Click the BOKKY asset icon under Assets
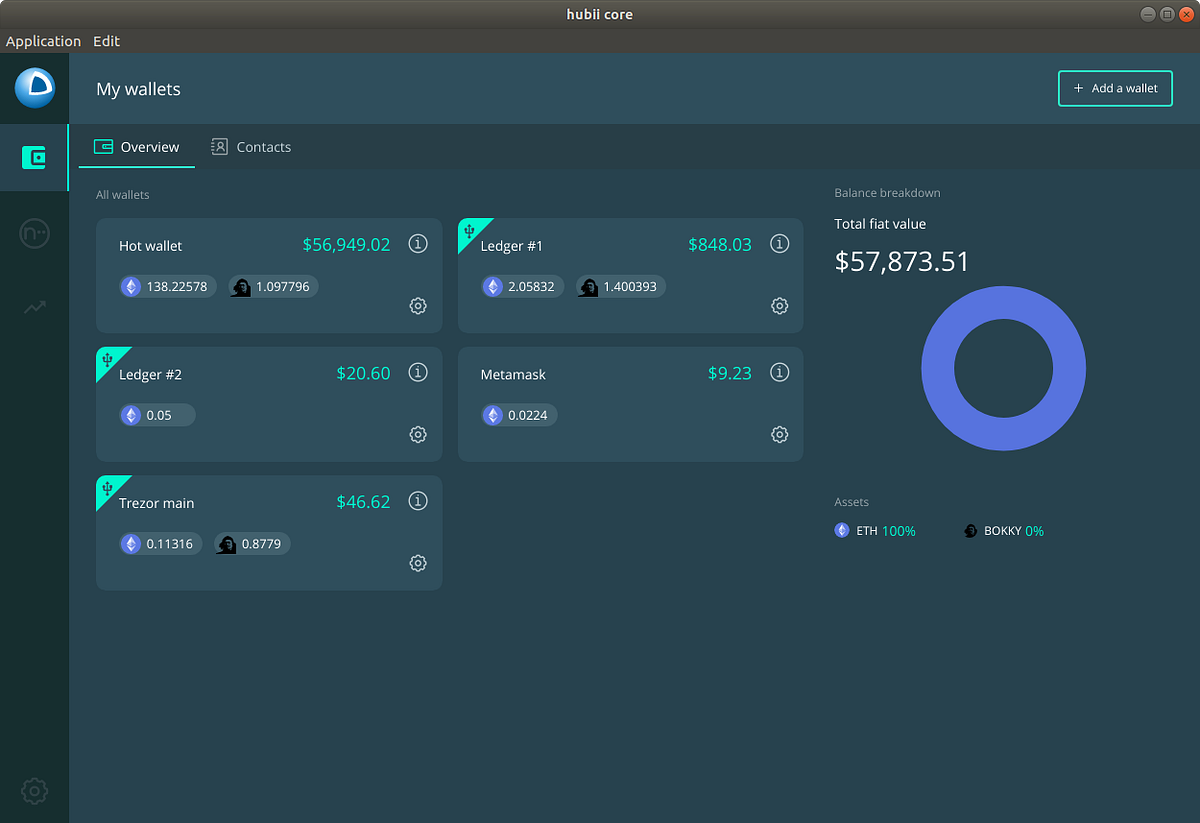 pos(970,531)
